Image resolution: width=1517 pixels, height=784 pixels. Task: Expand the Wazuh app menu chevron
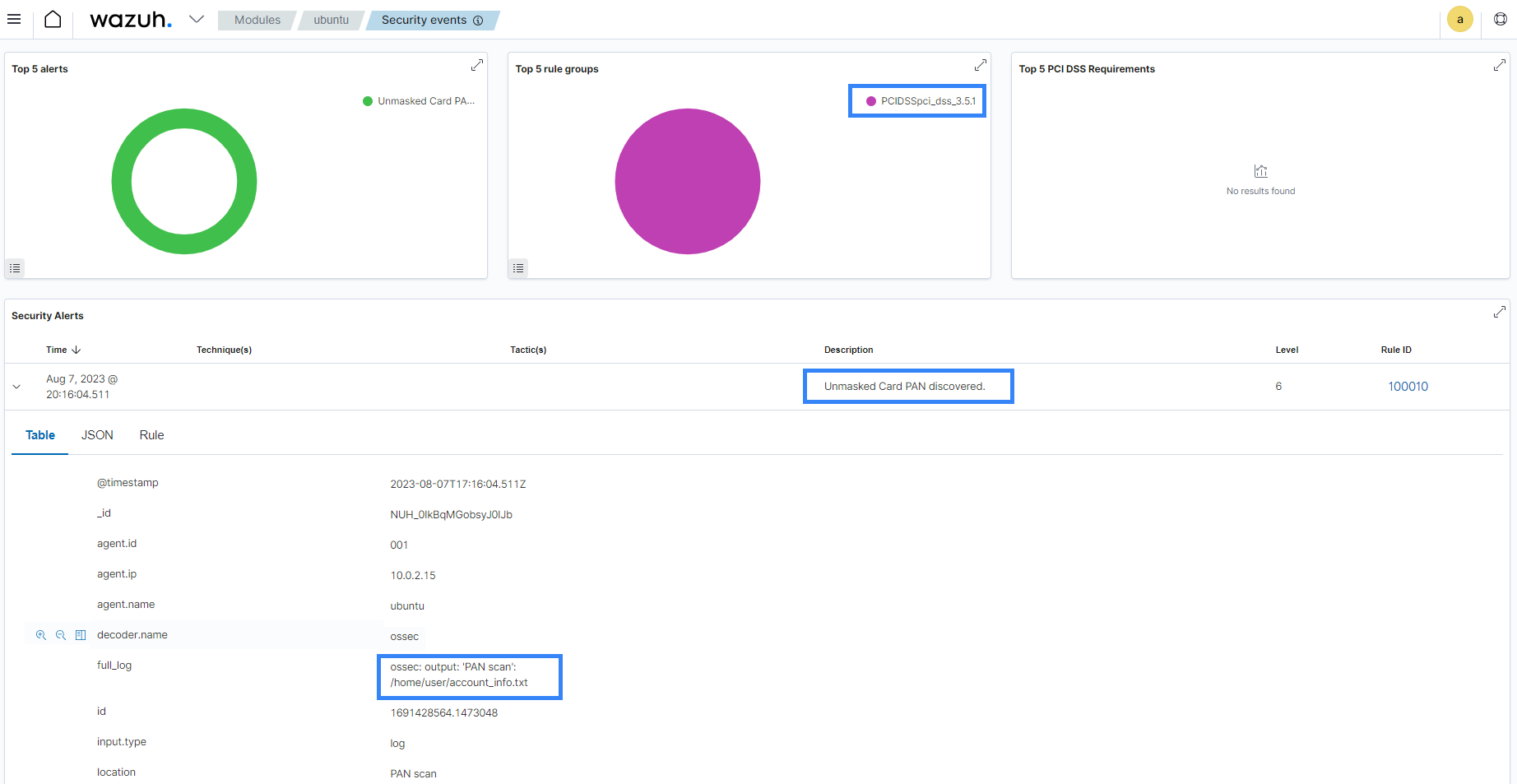tap(196, 19)
